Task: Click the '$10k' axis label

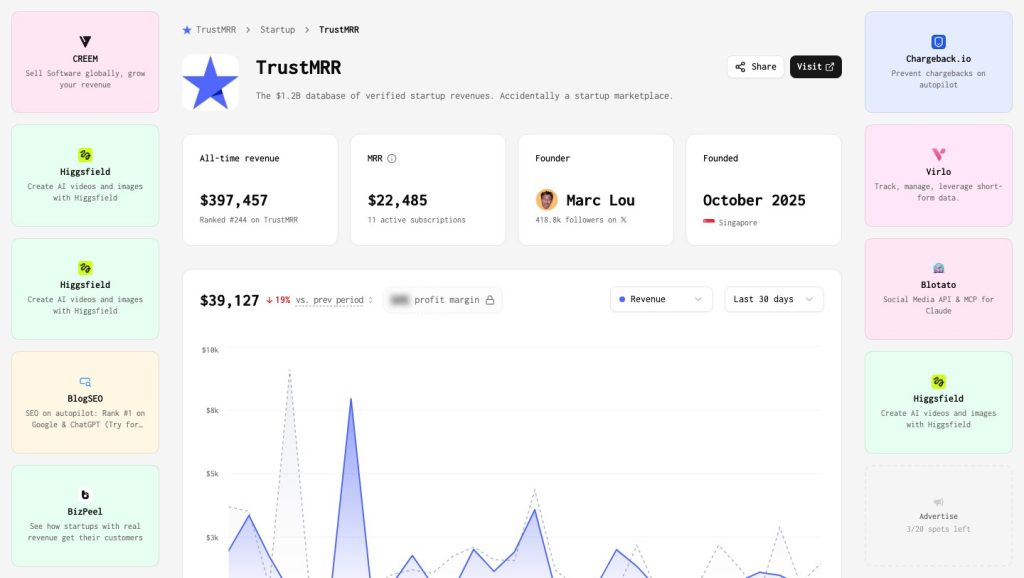Action: (210, 350)
